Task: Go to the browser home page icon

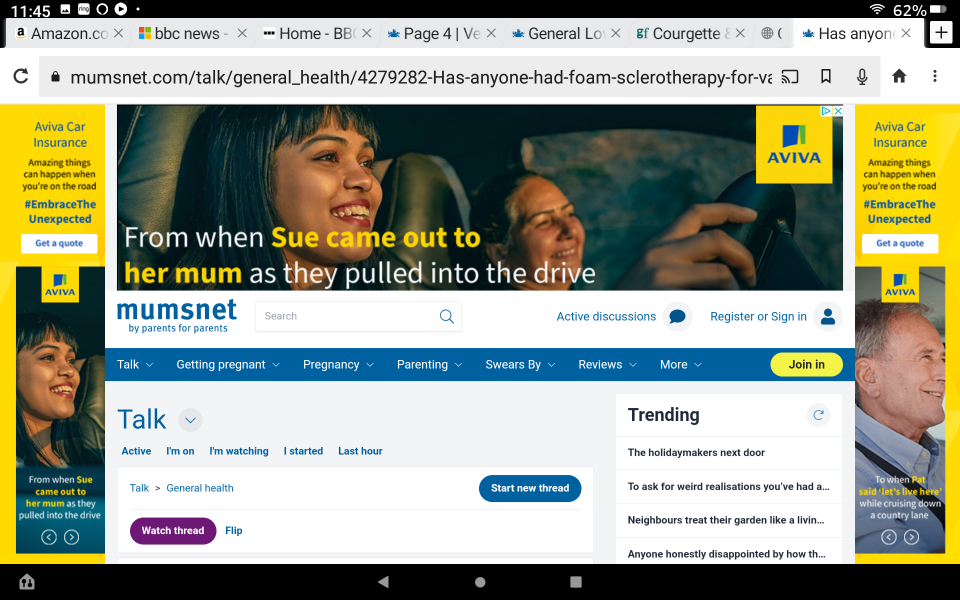Action: tap(899, 76)
